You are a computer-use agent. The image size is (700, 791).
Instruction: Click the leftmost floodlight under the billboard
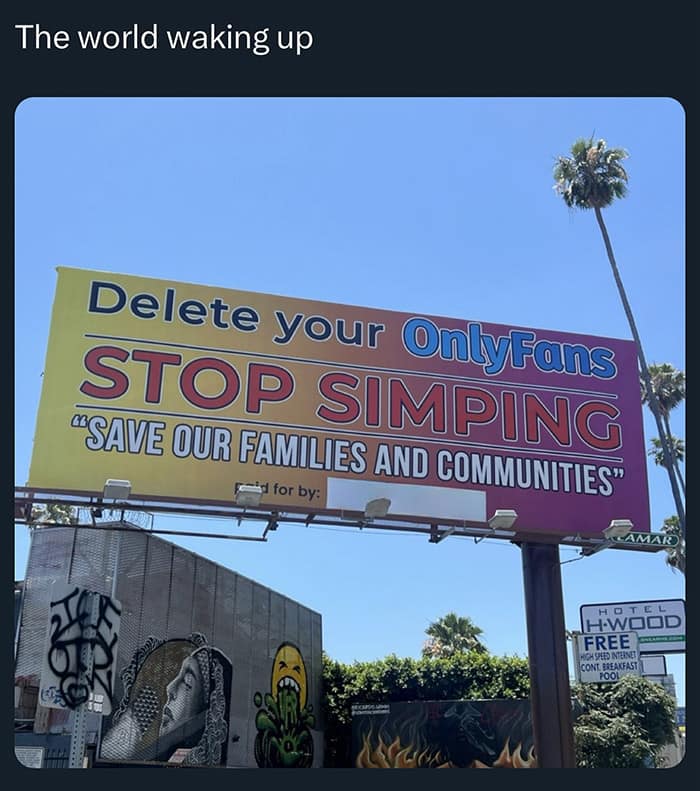[x=116, y=490]
